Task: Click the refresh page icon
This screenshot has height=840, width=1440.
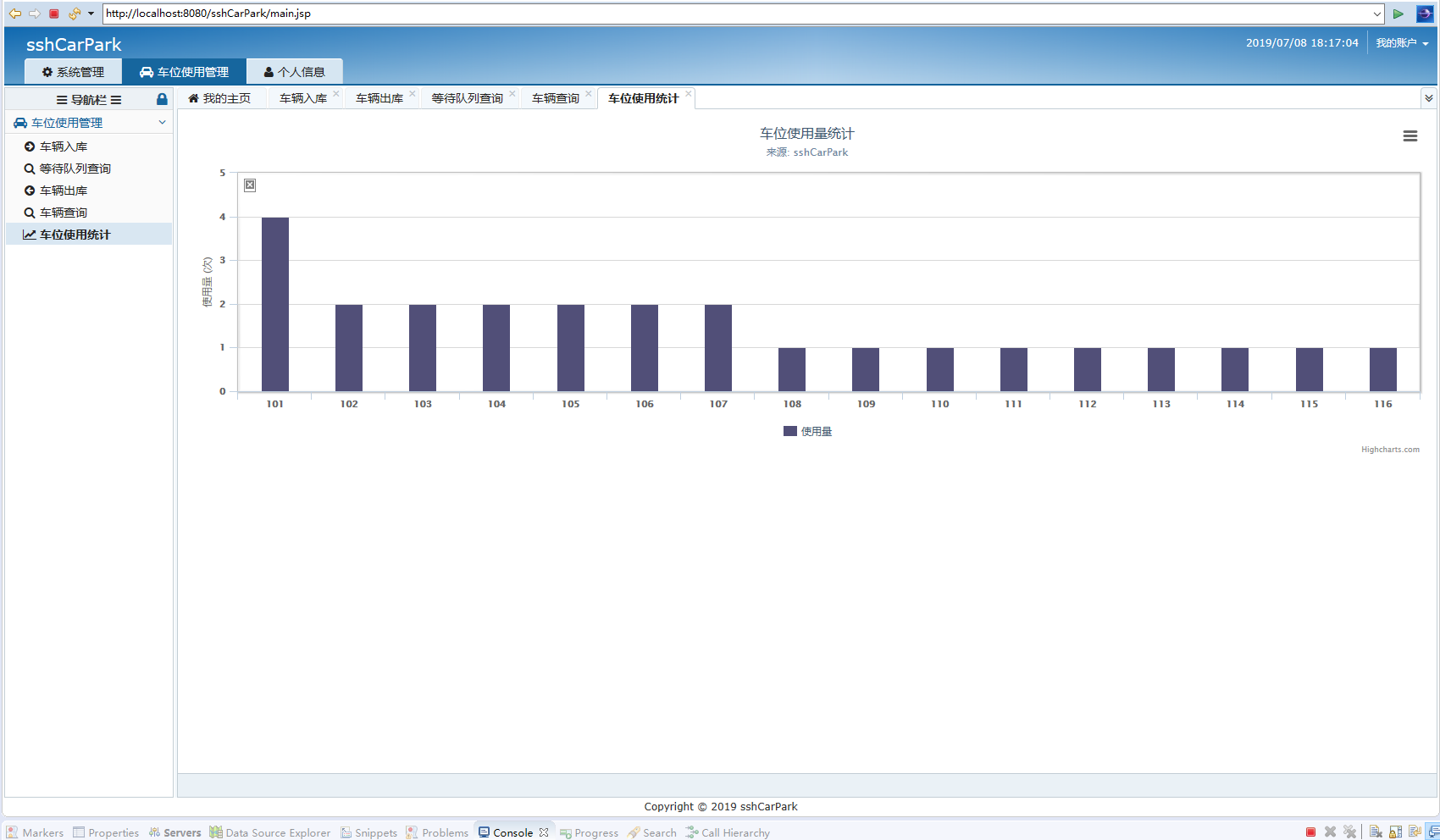Action: coord(75,14)
